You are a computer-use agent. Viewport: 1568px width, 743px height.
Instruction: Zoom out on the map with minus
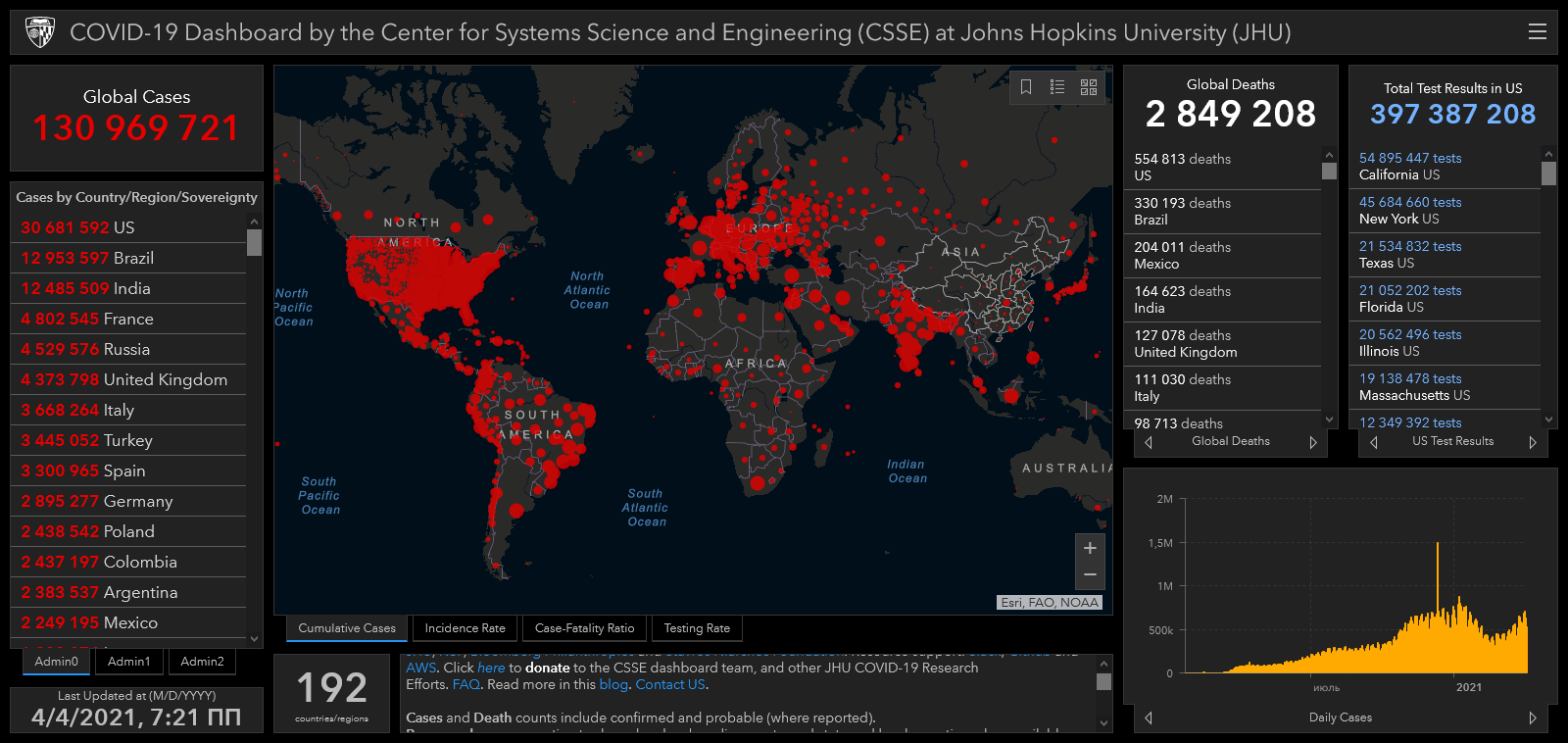(x=1090, y=575)
